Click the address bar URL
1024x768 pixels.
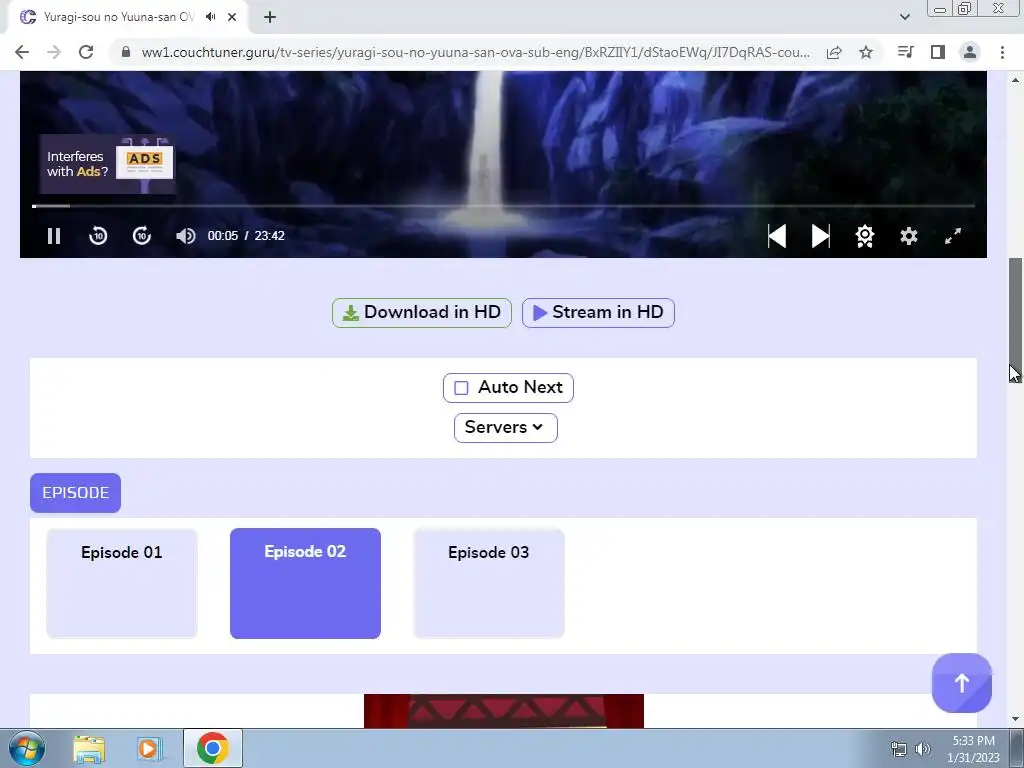(475, 52)
